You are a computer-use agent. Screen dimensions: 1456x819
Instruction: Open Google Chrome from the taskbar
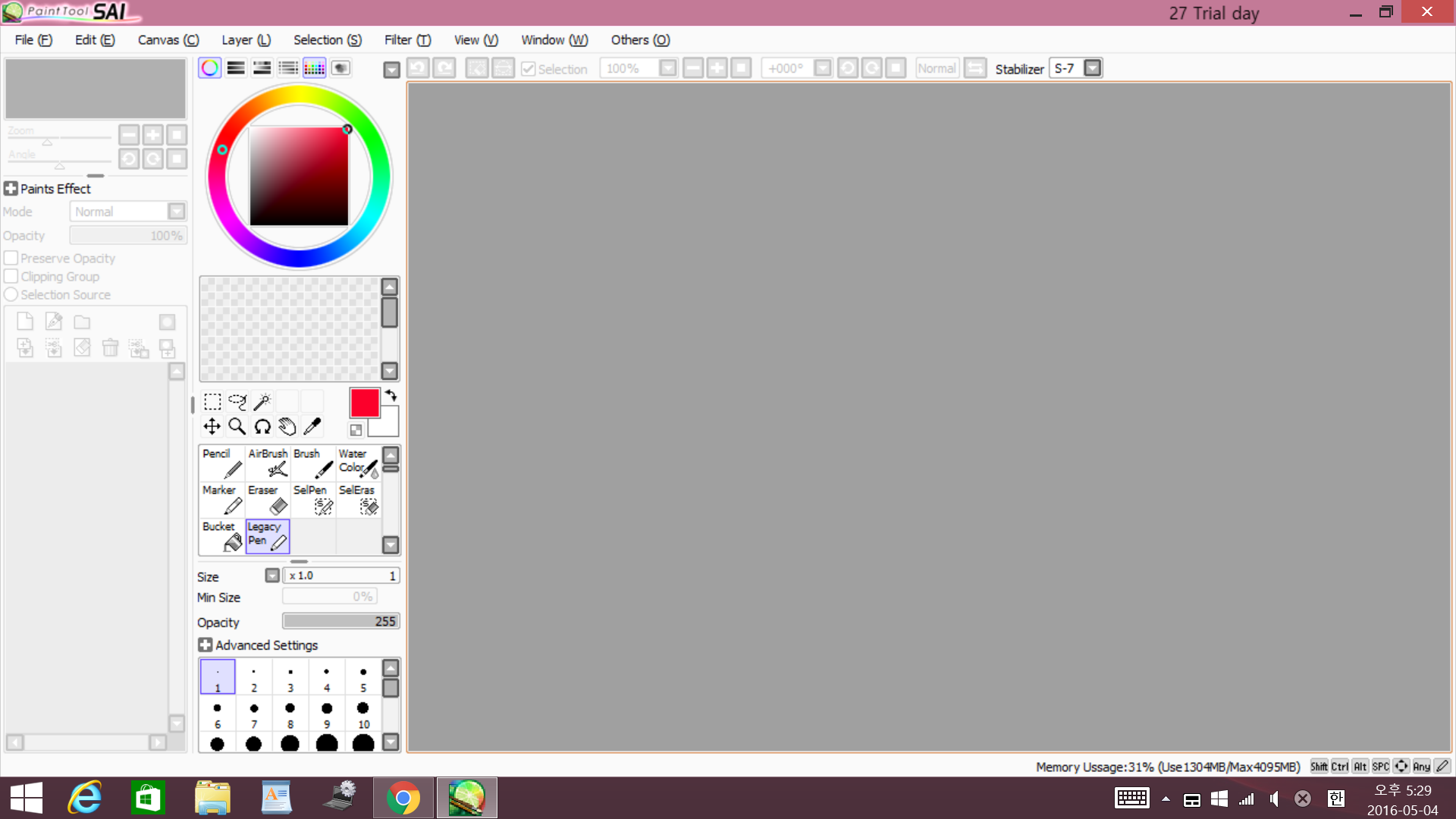coord(403,798)
